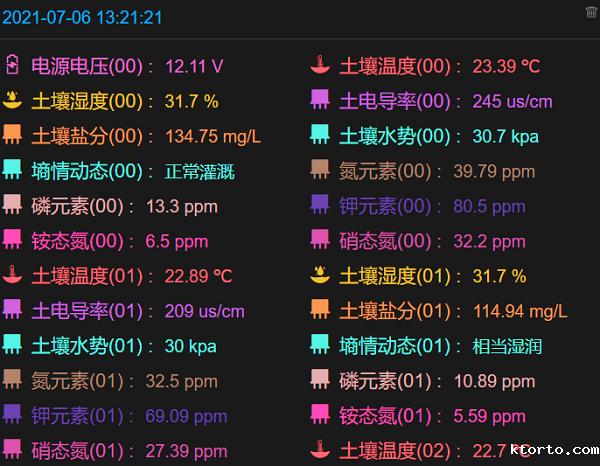Click the thermometer icon beside 土壤温度(01)
Viewport: 600px width, 466px height.
coord(12,275)
